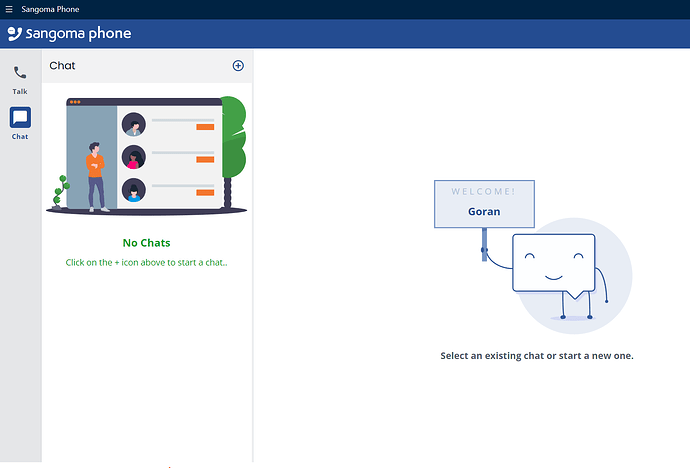Switch to the Talk tab
The image size is (690, 468).
click(20, 79)
